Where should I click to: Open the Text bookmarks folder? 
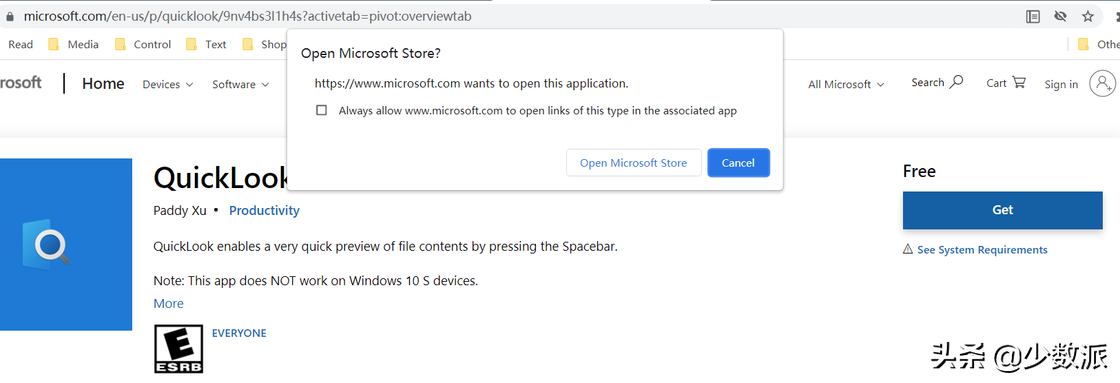tap(206, 44)
